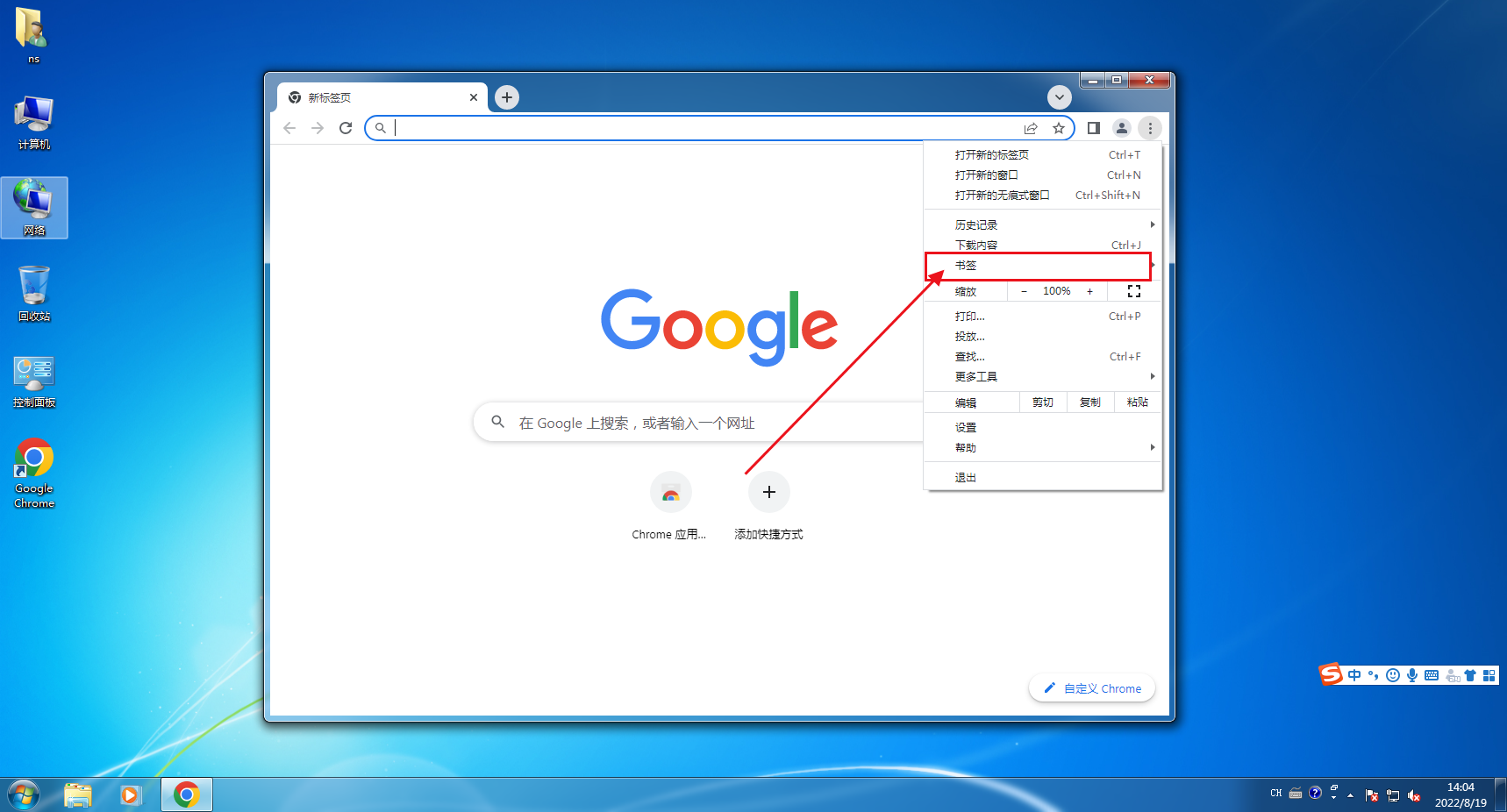Viewport: 1507px width, 812px height.
Task: Select the 回收站 desktop icon
Action: tap(34, 294)
